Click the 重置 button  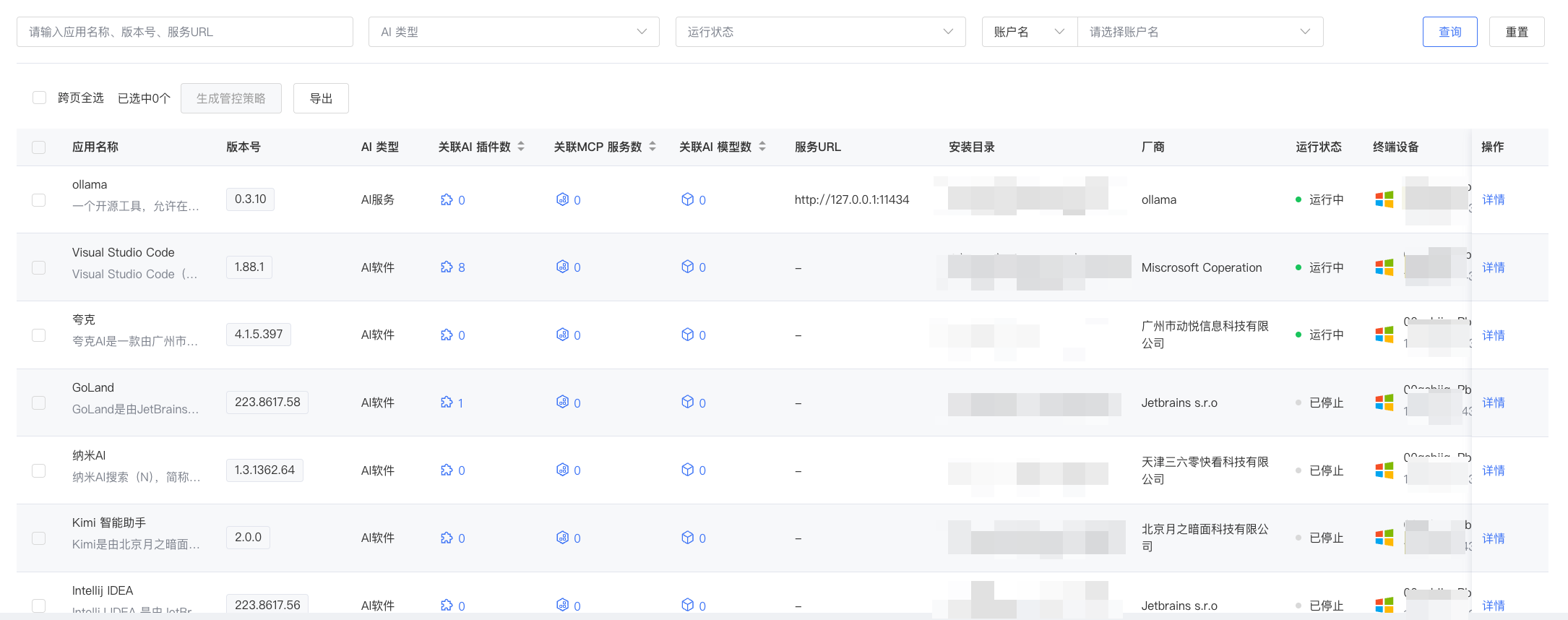(x=1517, y=32)
